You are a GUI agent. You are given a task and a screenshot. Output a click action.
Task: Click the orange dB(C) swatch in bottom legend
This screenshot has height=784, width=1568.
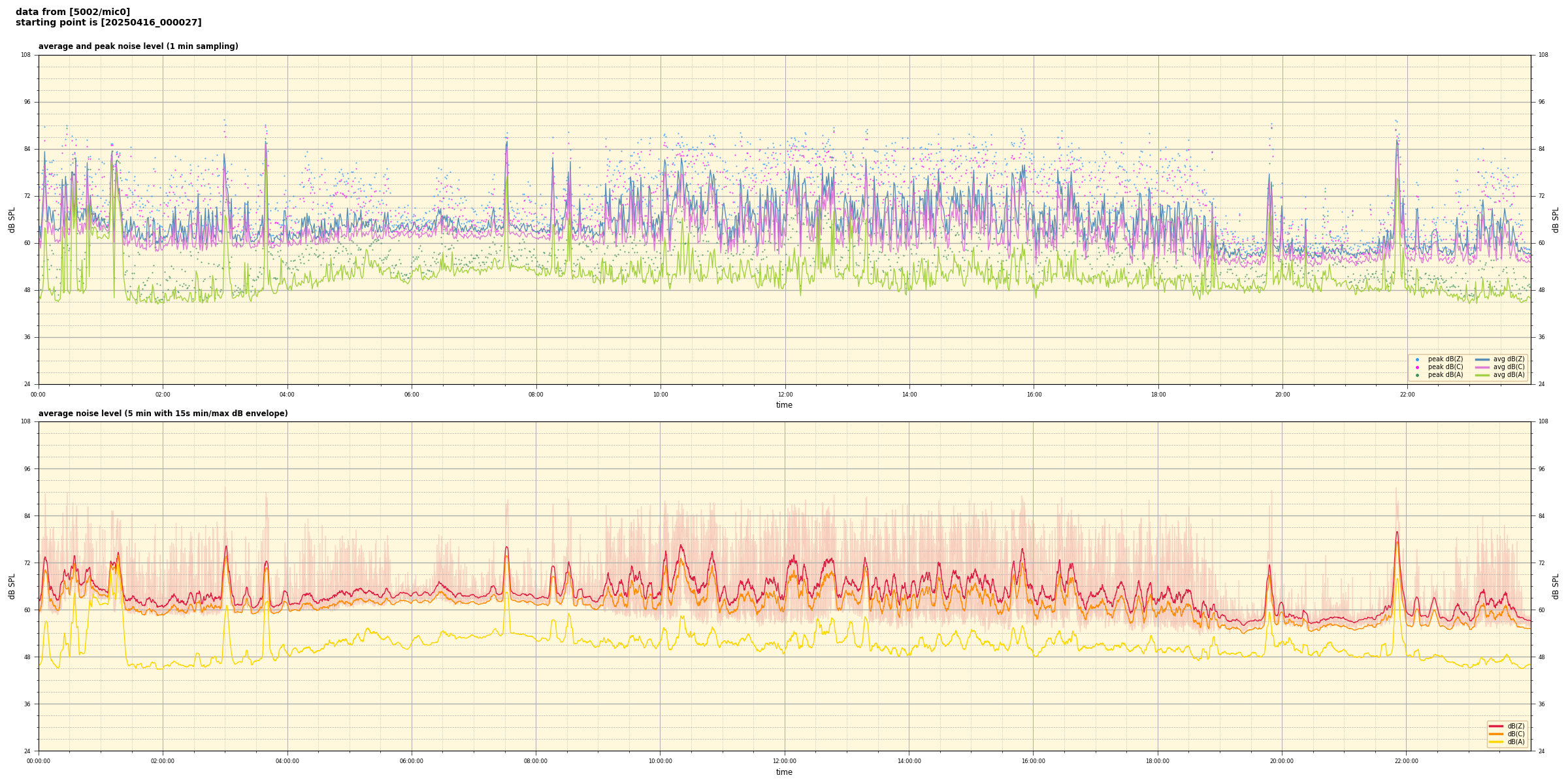coord(1496,734)
